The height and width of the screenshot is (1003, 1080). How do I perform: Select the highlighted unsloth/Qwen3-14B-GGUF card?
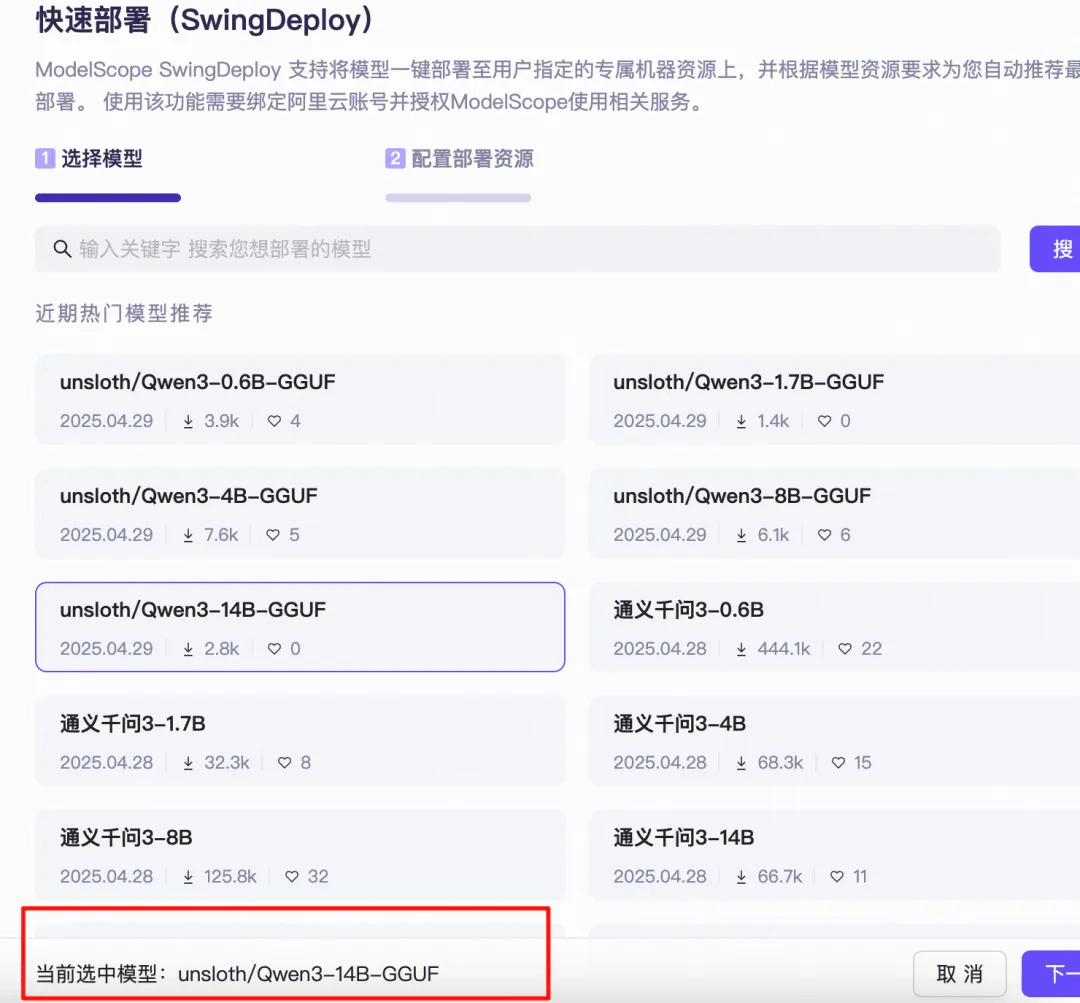300,627
